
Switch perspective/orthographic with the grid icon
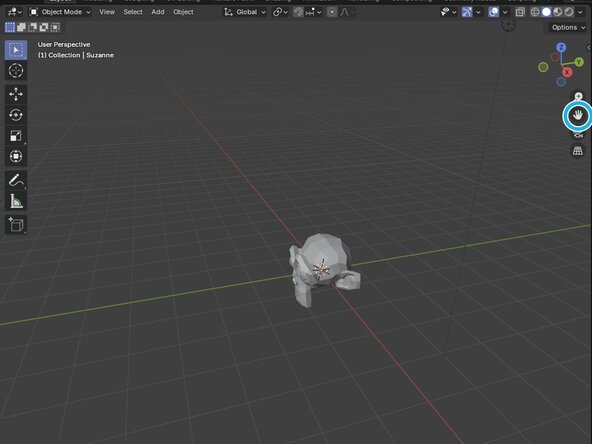[578, 151]
